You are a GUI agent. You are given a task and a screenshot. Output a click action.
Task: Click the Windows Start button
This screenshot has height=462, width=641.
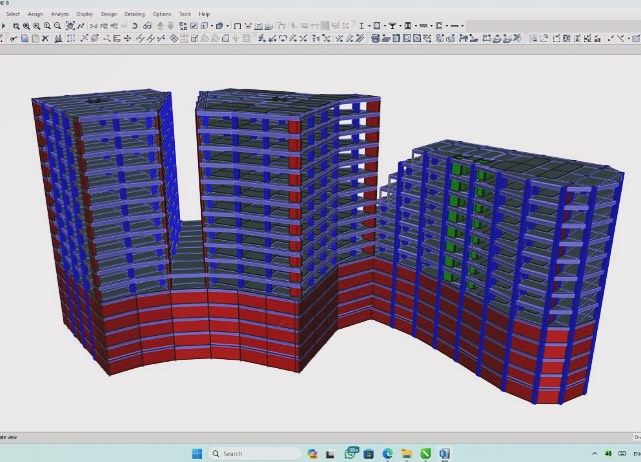[198, 453]
